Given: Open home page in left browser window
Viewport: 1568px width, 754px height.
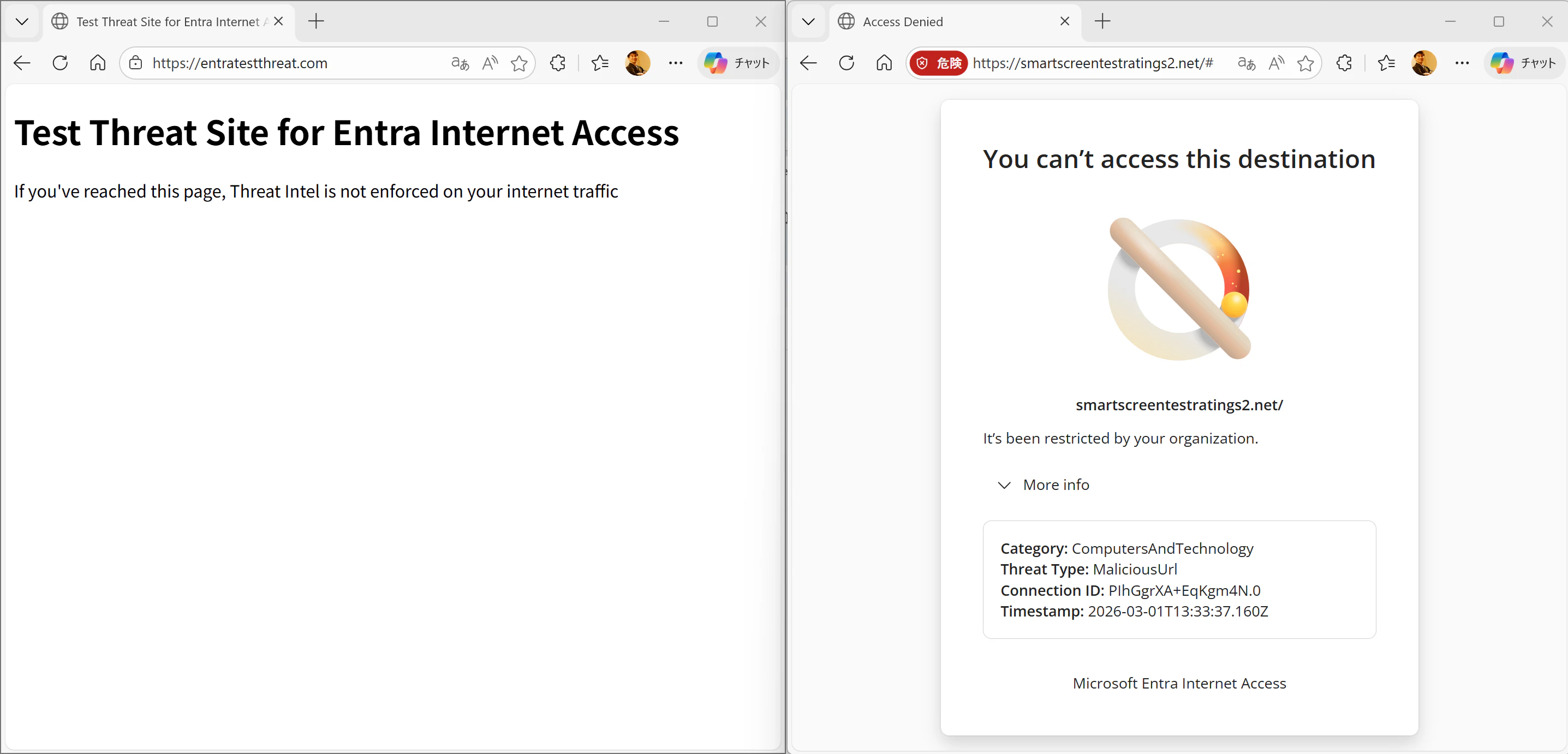Looking at the screenshot, I should pos(97,63).
